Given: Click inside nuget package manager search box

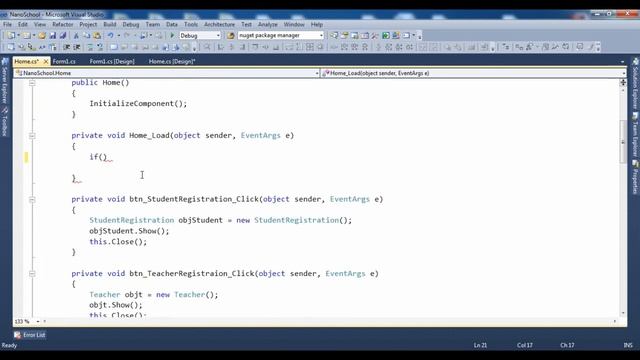Looking at the screenshot, I should pyautogui.click(x=278, y=36).
